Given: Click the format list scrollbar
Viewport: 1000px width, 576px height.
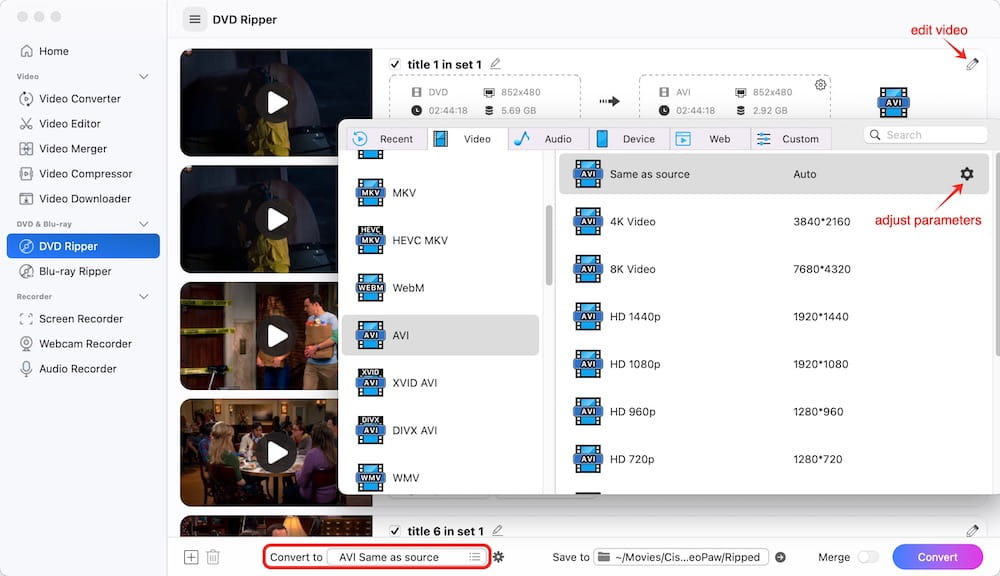Looking at the screenshot, I should 549,245.
